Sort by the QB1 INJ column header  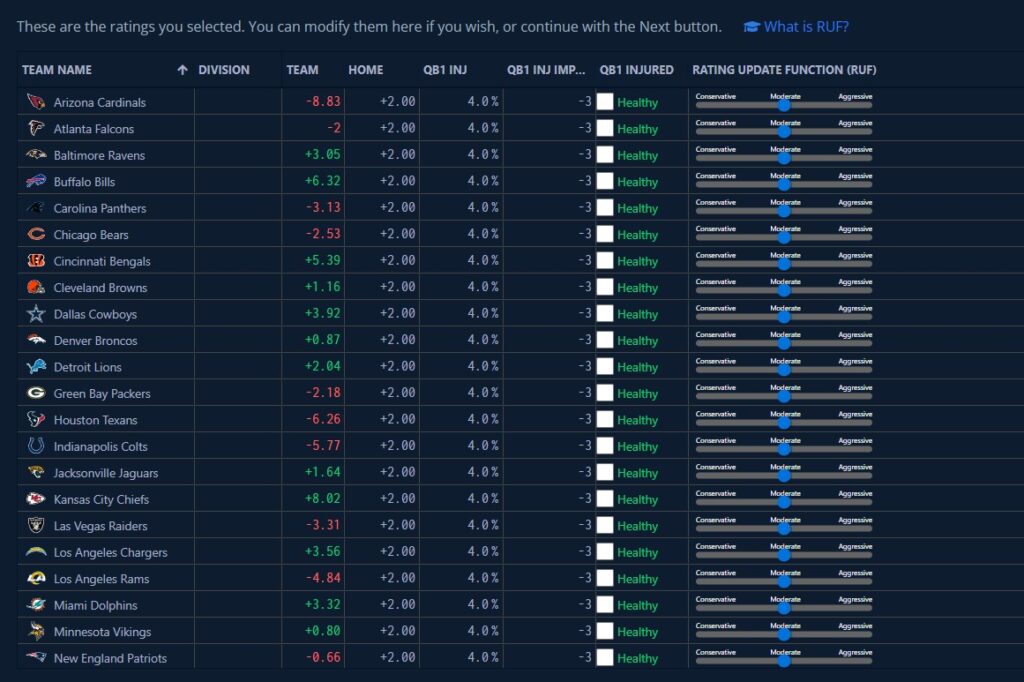[445, 70]
